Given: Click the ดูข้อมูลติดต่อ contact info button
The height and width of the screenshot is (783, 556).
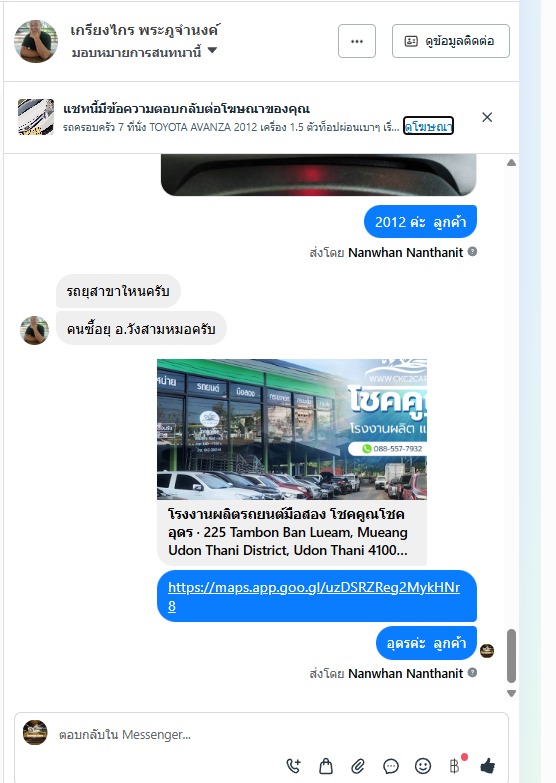Looking at the screenshot, I should tap(451, 41).
